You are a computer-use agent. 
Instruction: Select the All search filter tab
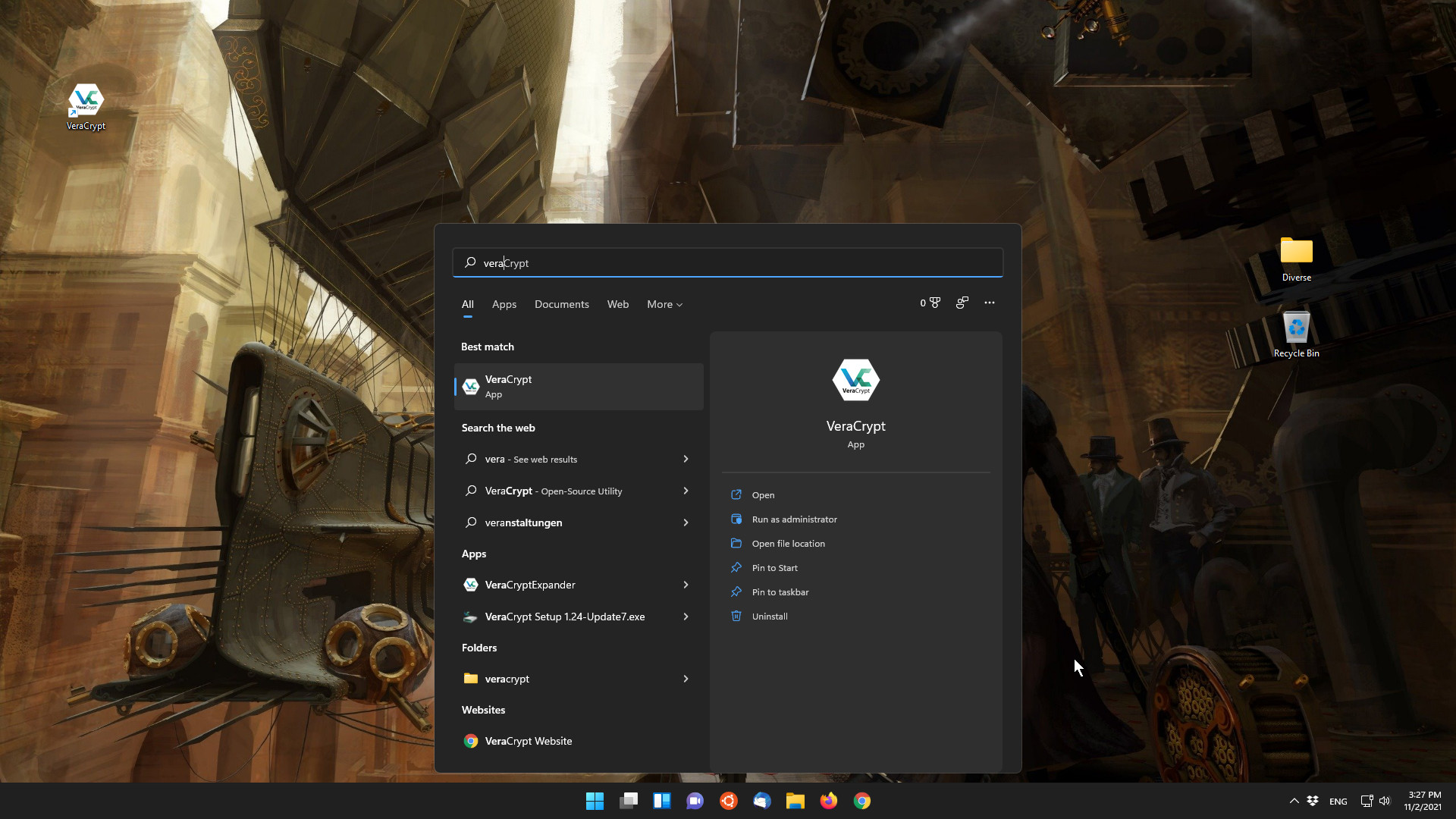pyautogui.click(x=467, y=304)
